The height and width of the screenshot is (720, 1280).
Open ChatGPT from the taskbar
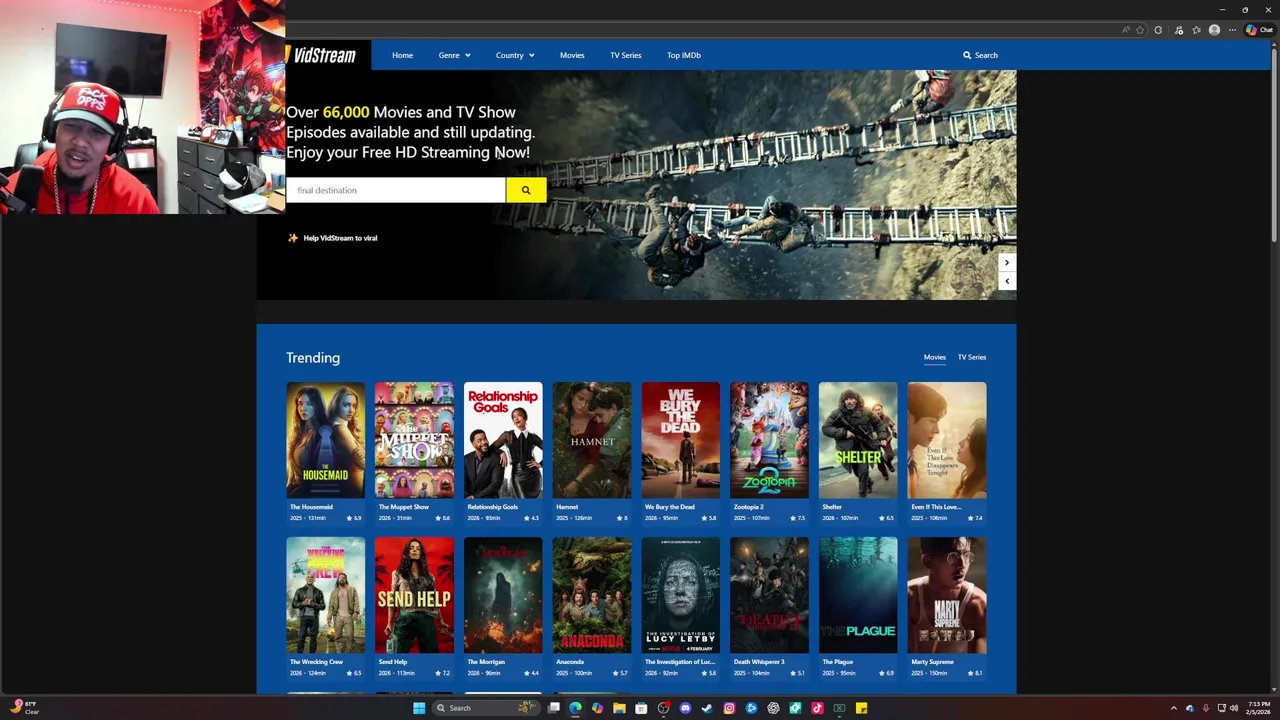773,708
